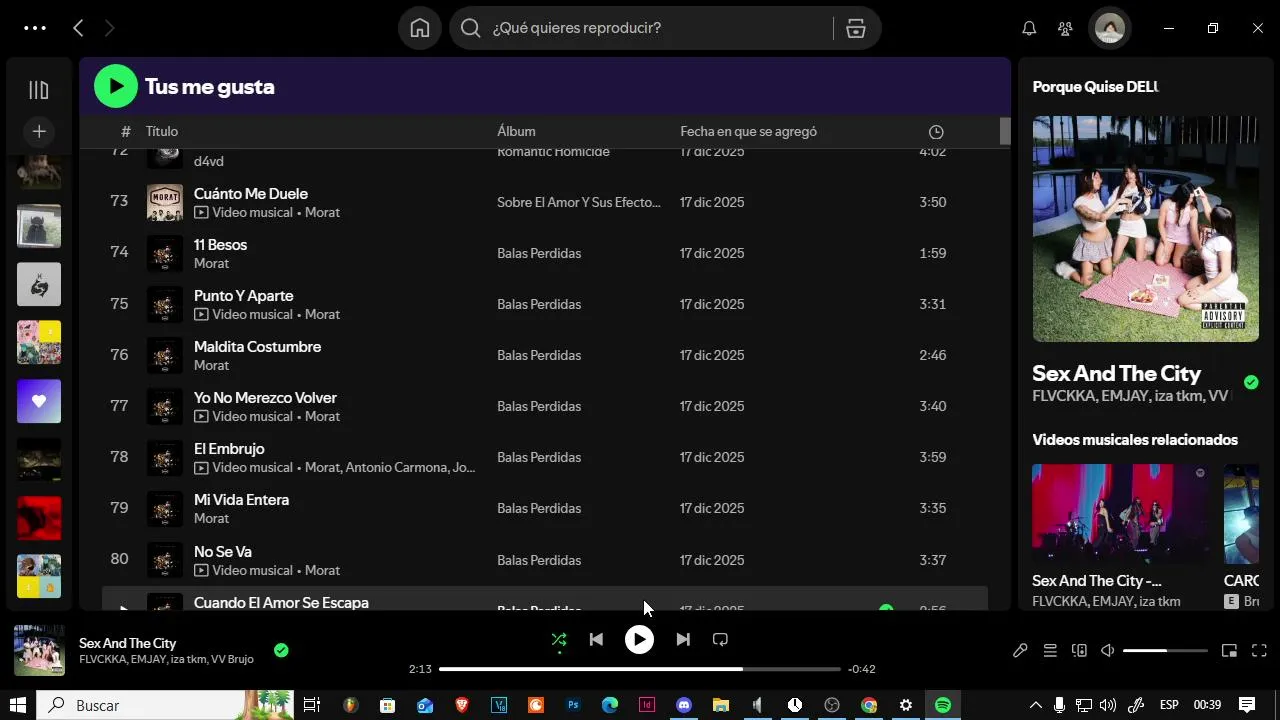This screenshot has width=1280, height=720.
Task: Open notifications with the bell icon
Action: (1029, 28)
